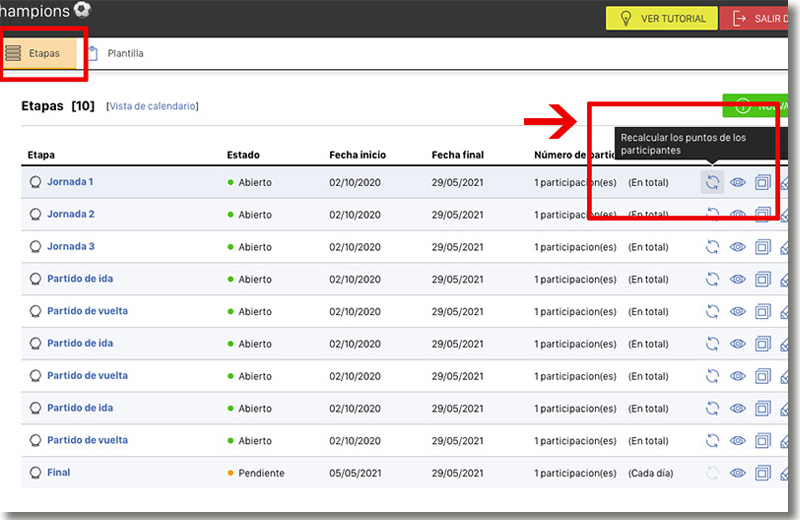
Task: Click the 29/05/2021 end date in Final row
Action: 458,473
